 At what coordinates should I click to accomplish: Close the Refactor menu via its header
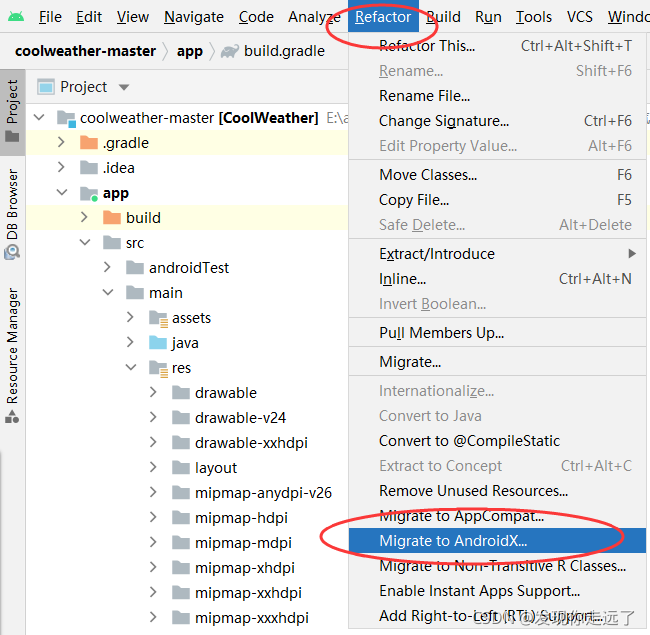(x=383, y=17)
